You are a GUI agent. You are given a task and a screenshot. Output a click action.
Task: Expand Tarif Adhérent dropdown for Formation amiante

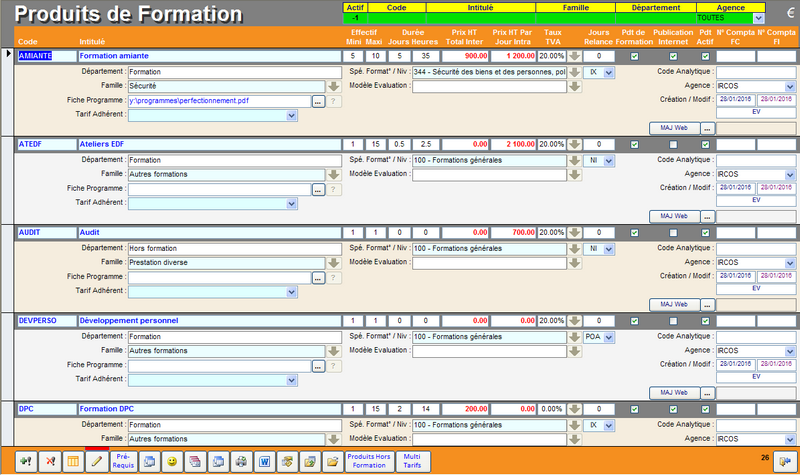pyautogui.click(x=291, y=115)
